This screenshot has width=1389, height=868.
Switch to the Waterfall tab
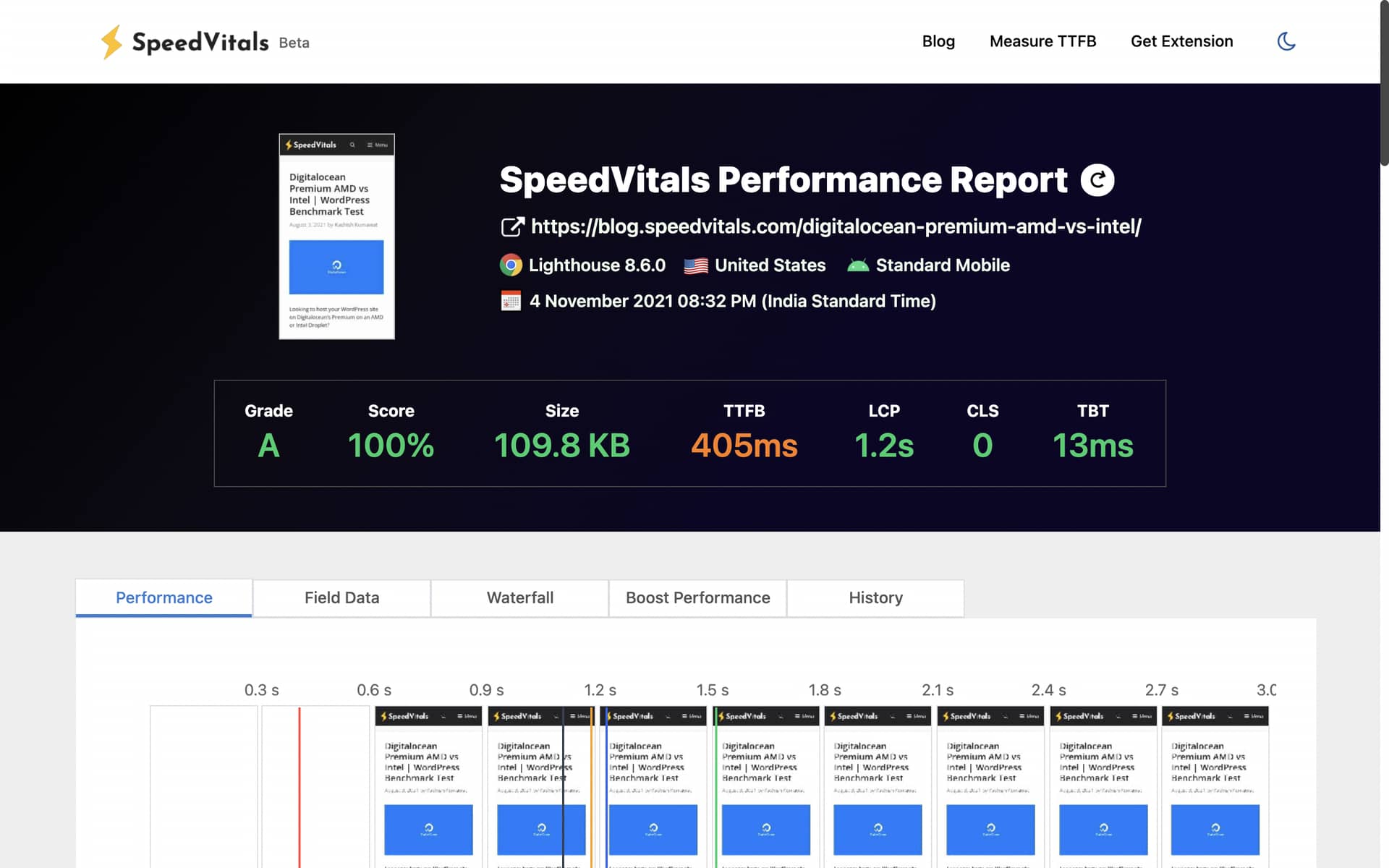coord(520,598)
